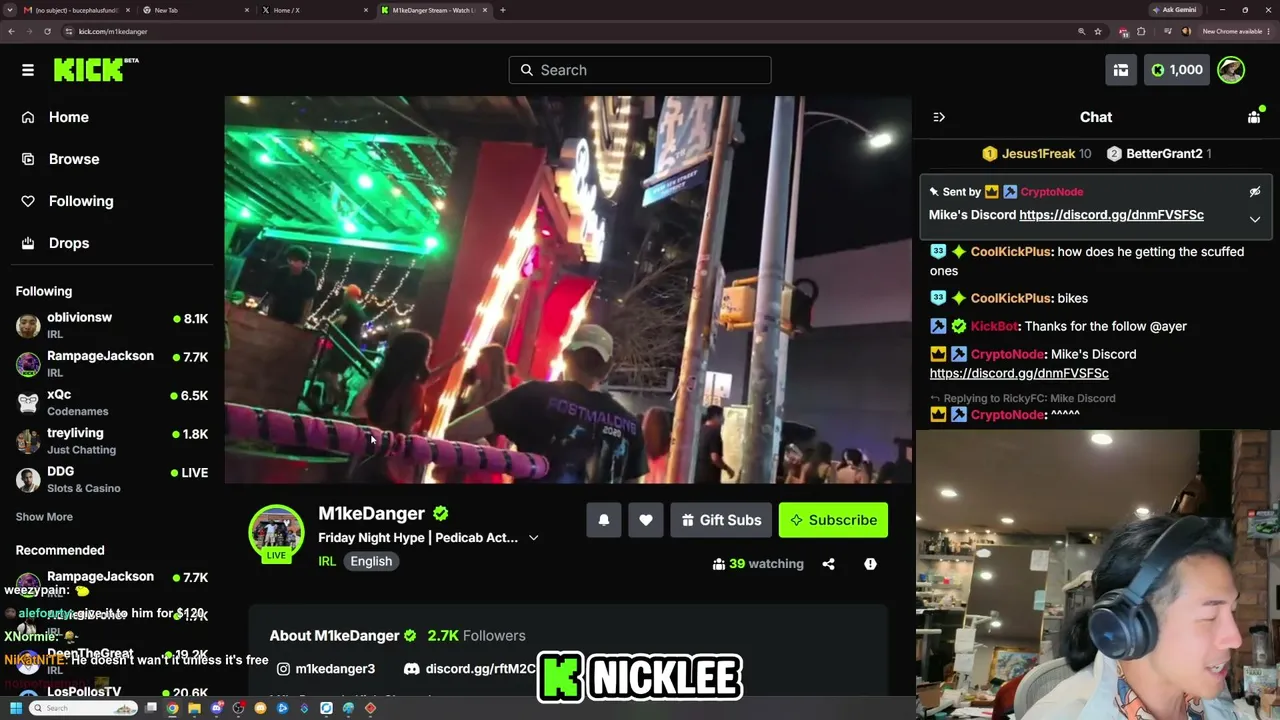Go to Browse in sidebar
The width and height of the screenshot is (1280, 720).
click(x=73, y=159)
